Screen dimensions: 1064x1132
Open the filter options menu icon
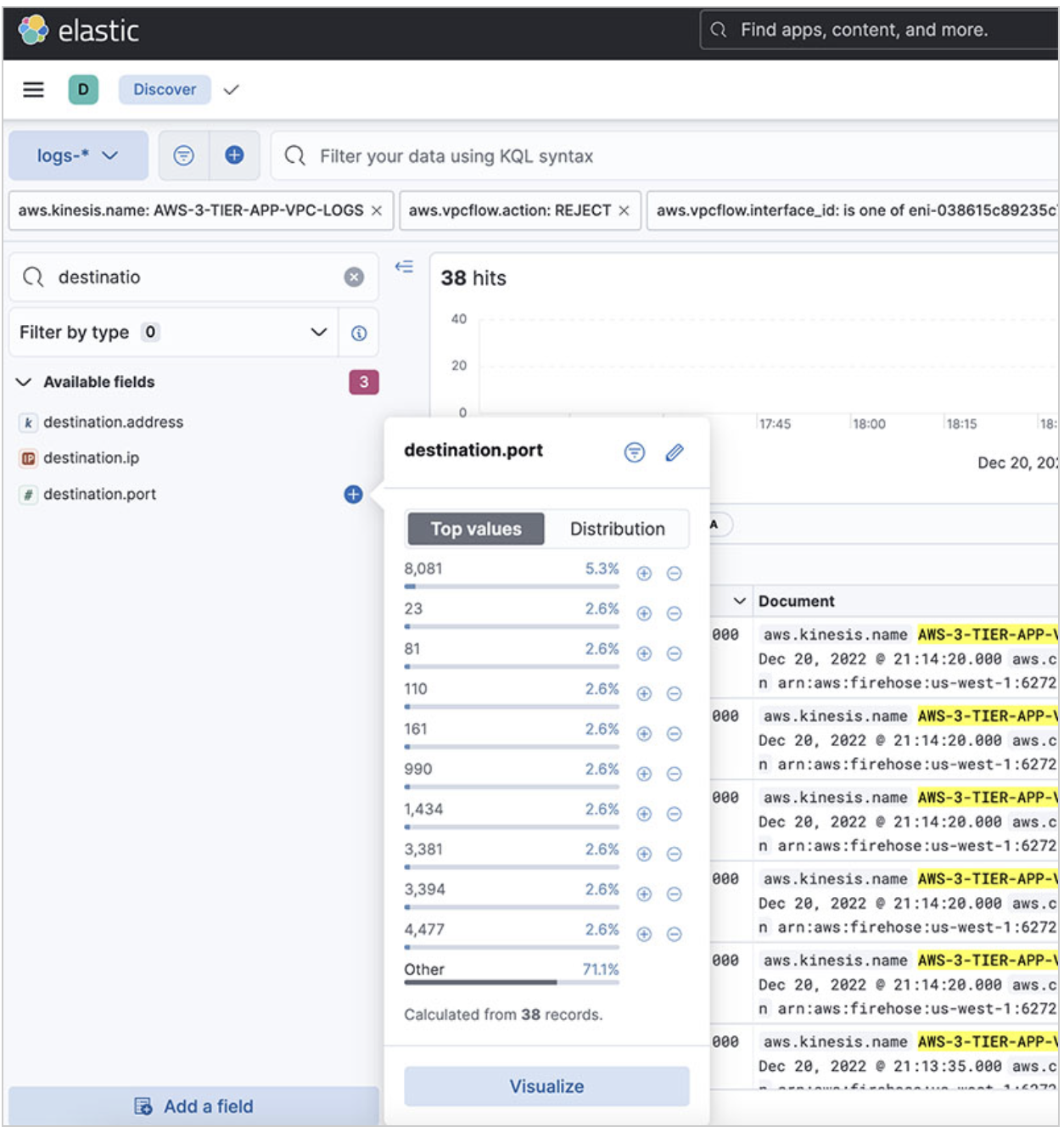click(x=183, y=155)
